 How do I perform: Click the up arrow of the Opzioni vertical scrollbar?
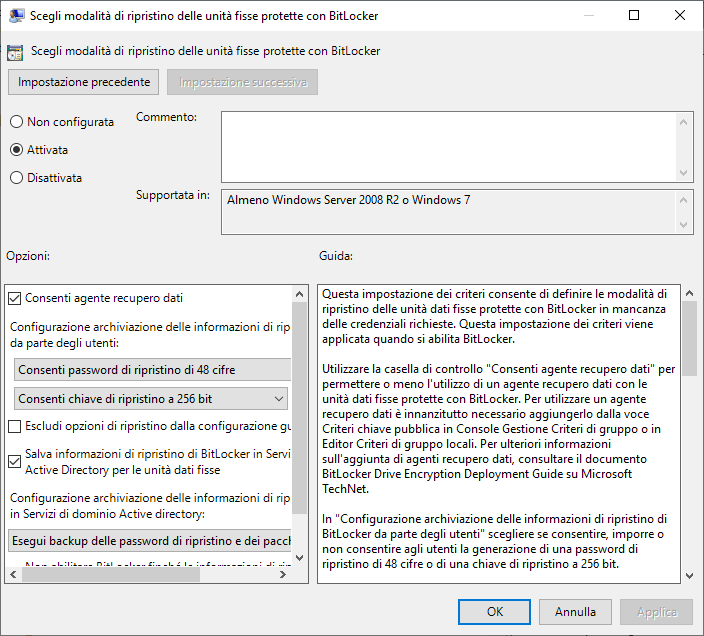299,294
